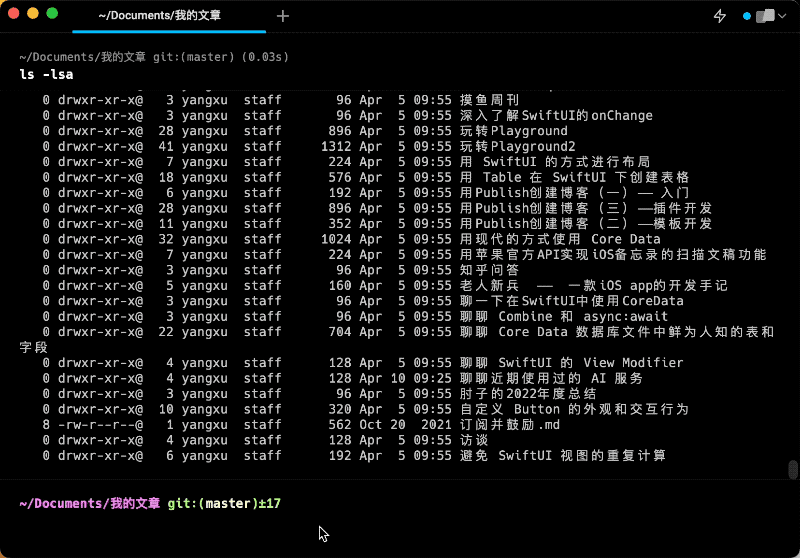Click the file 订阅并鼓励.md
Screen dimensions: 800x558
pos(510,425)
